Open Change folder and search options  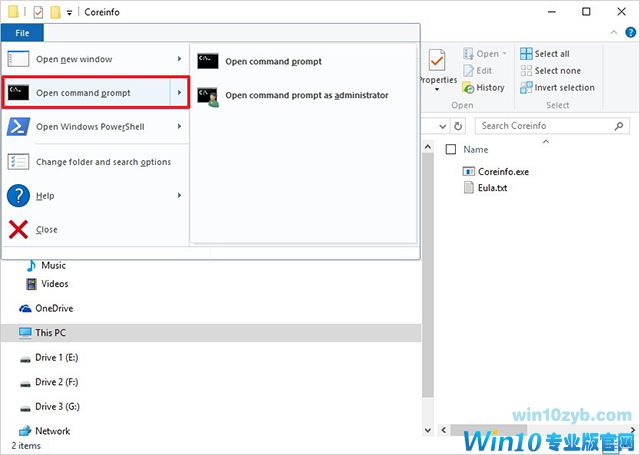[95, 162]
